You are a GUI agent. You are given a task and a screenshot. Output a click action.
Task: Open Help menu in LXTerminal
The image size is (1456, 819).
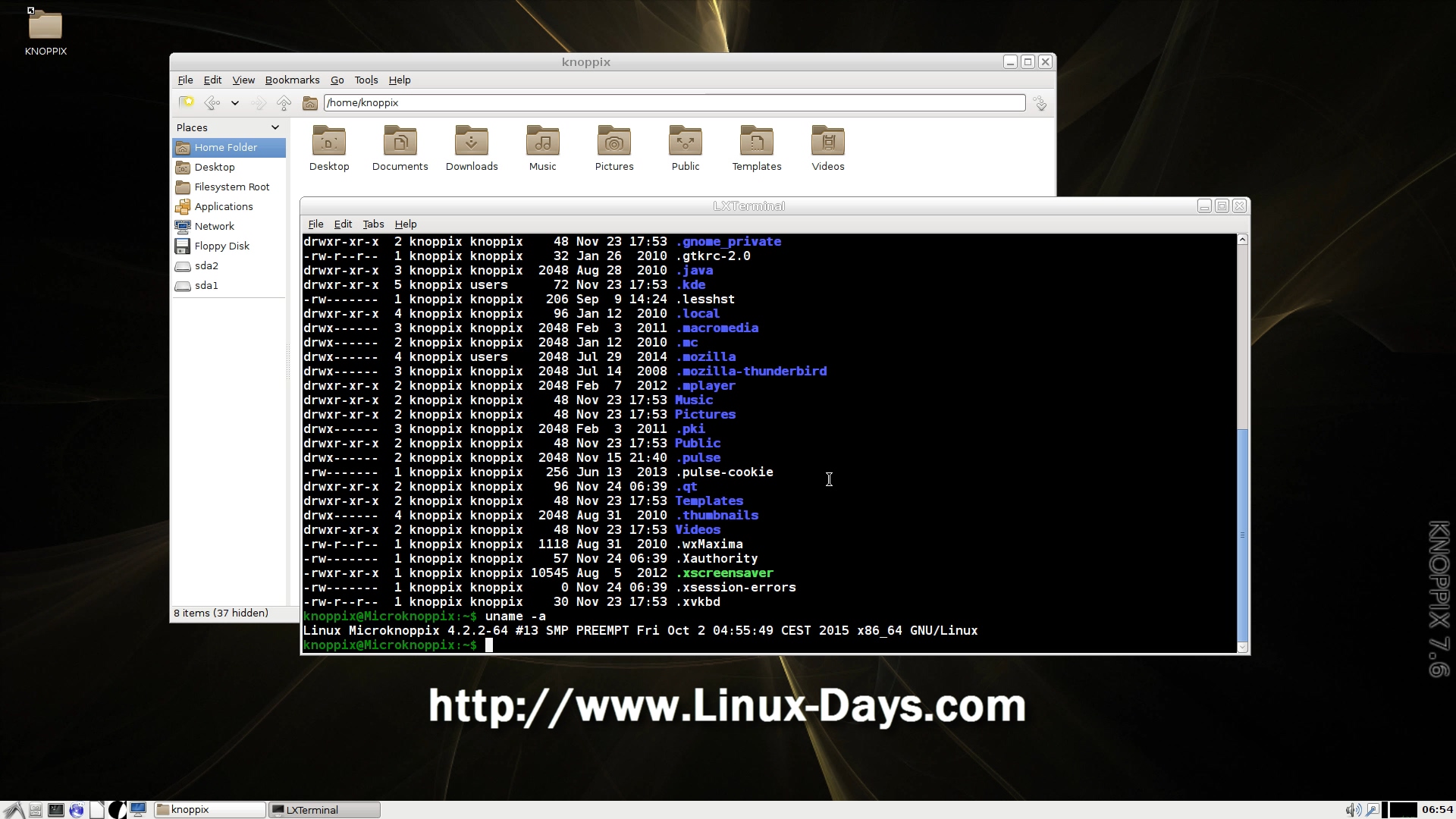point(406,224)
